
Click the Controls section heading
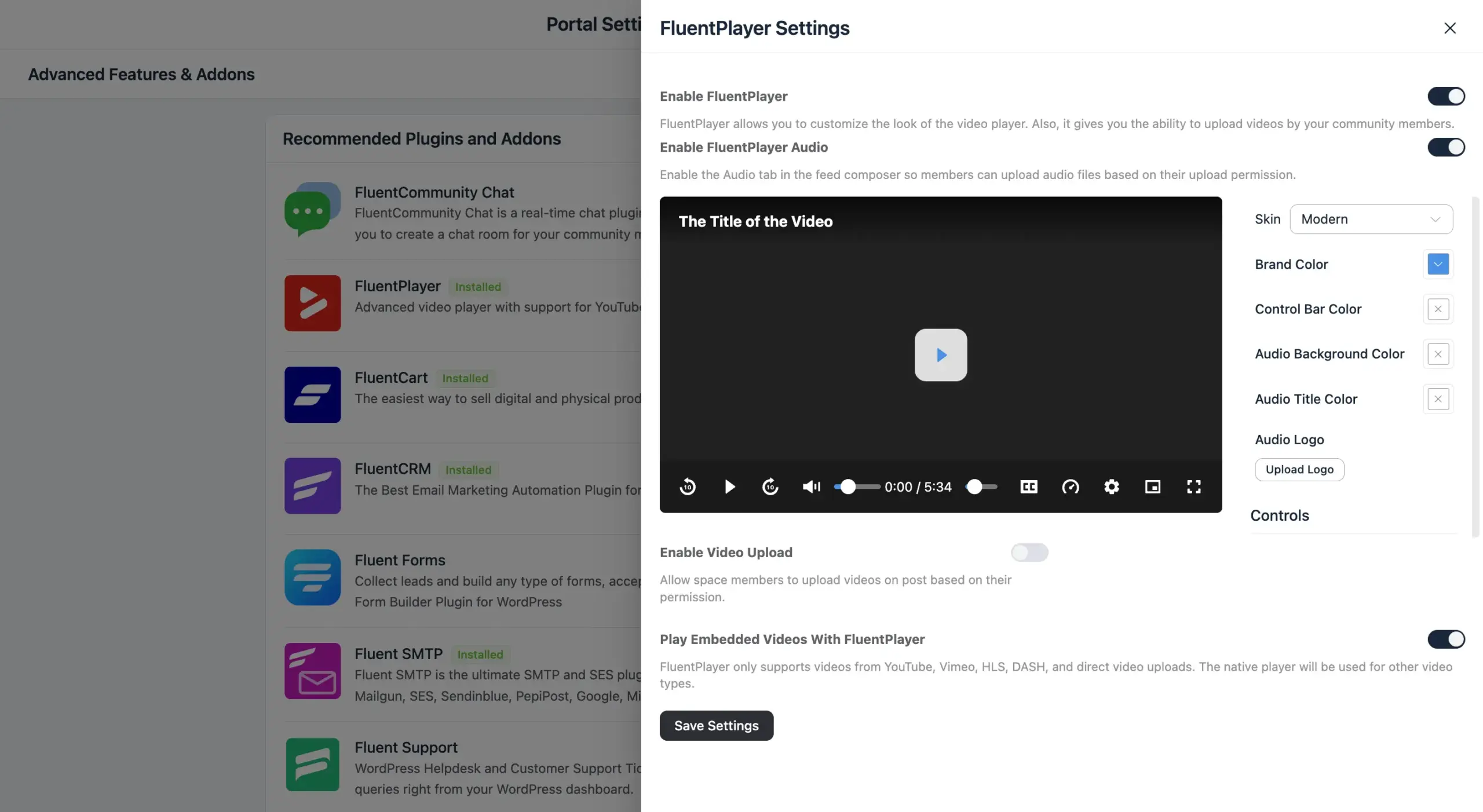tap(1279, 515)
